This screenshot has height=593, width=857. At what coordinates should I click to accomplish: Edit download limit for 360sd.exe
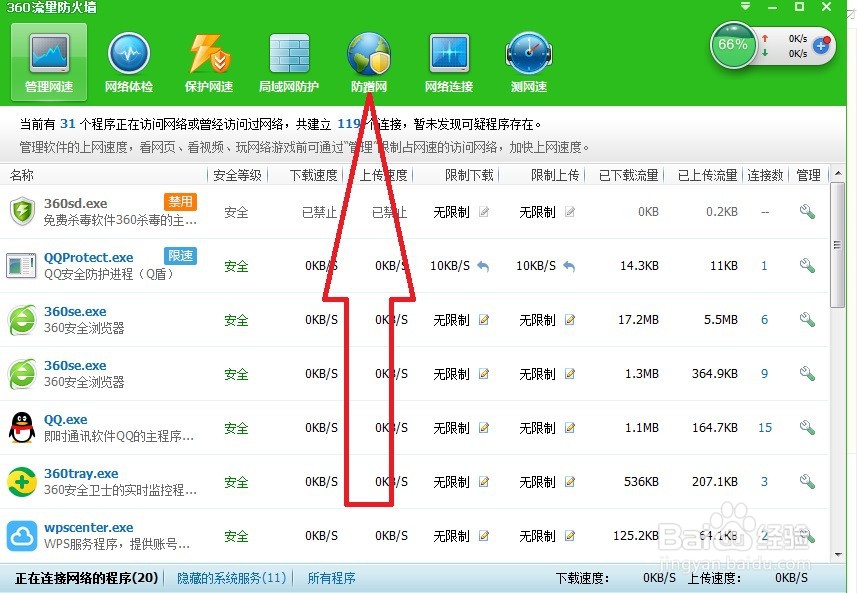click(484, 212)
